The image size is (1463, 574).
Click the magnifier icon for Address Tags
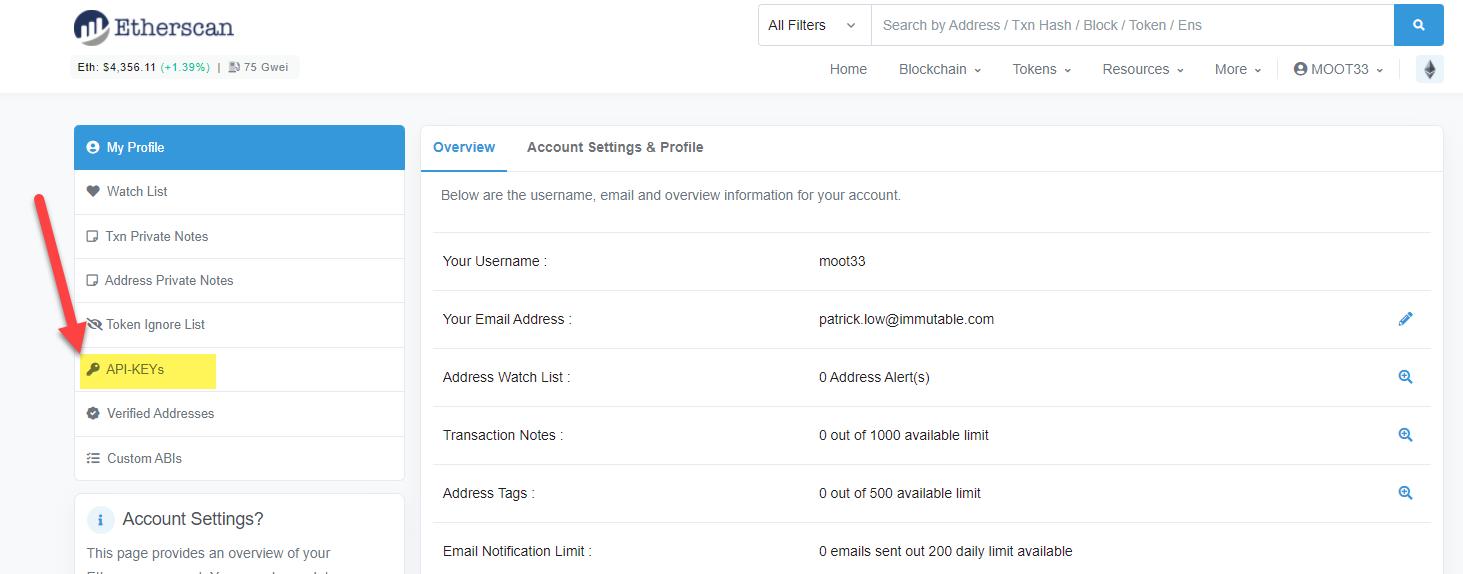(1405, 493)
